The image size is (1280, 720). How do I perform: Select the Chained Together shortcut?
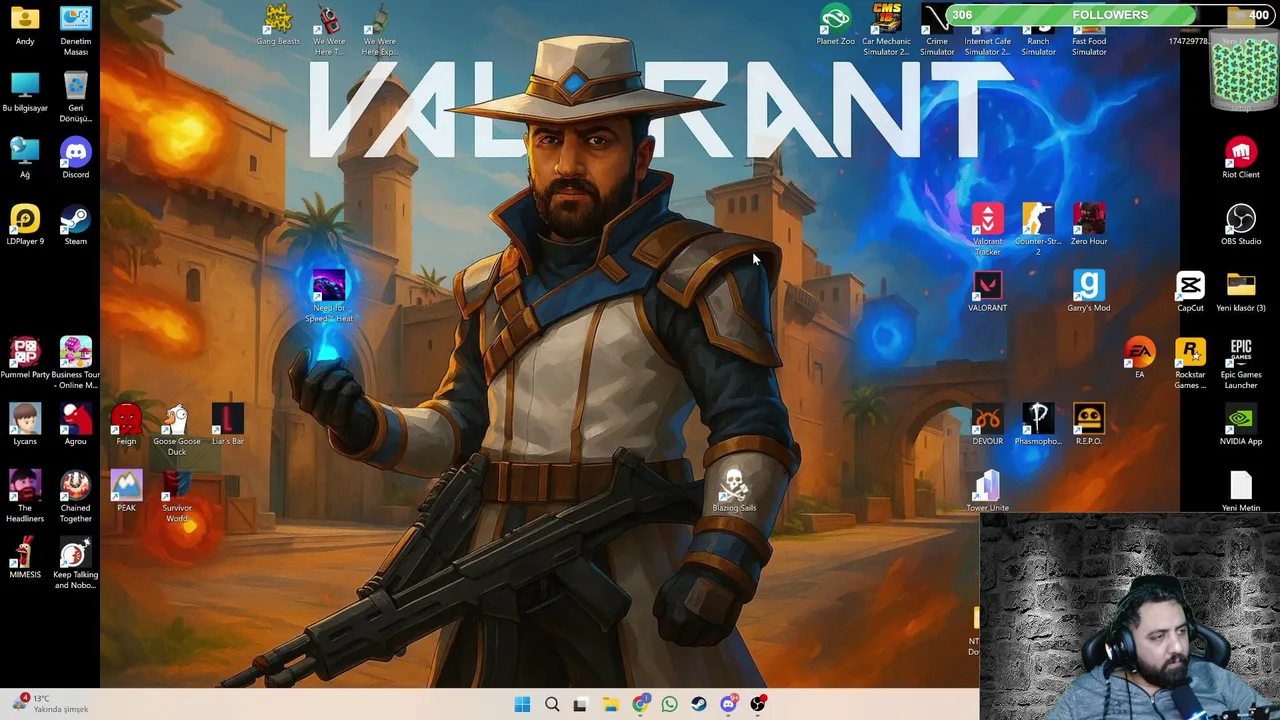[x=76, y=497]
